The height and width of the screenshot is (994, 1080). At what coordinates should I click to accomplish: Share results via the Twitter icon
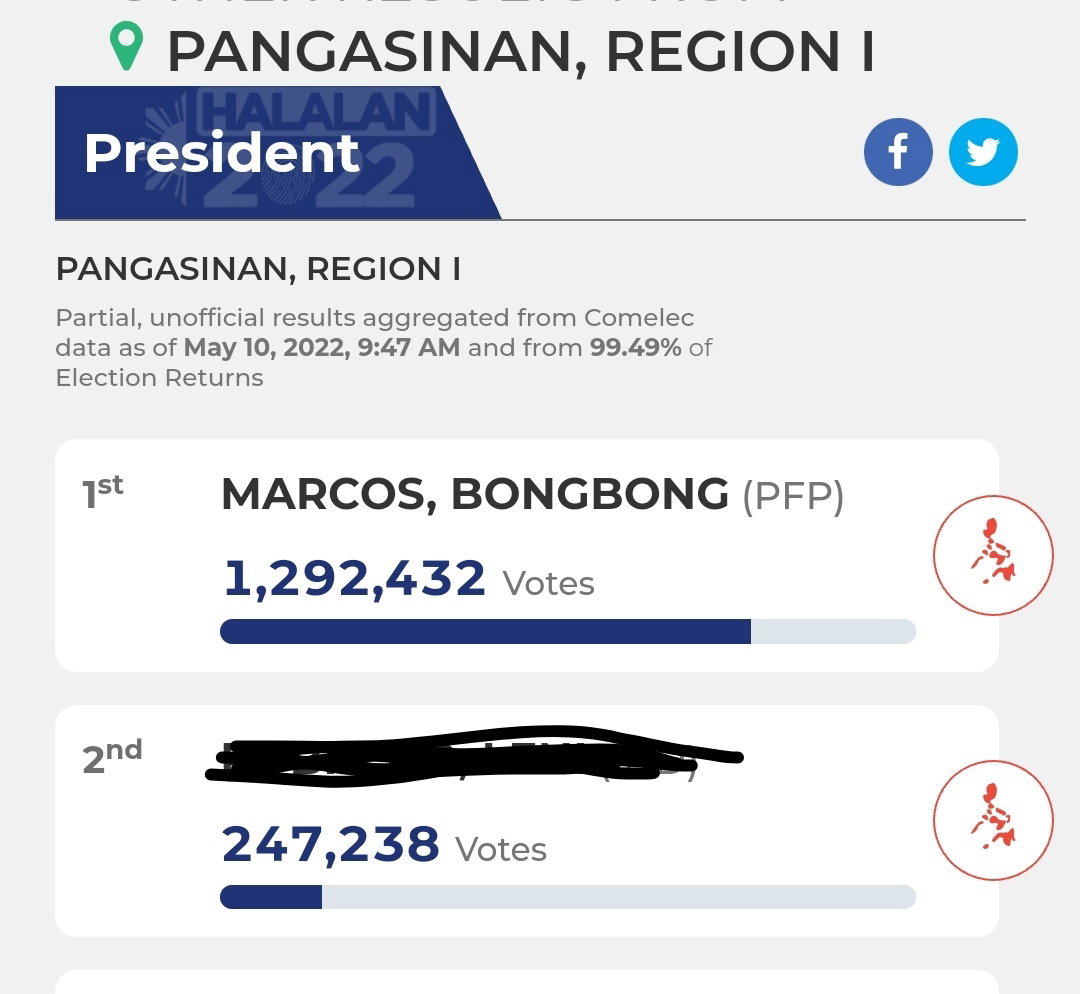point(983,152)
